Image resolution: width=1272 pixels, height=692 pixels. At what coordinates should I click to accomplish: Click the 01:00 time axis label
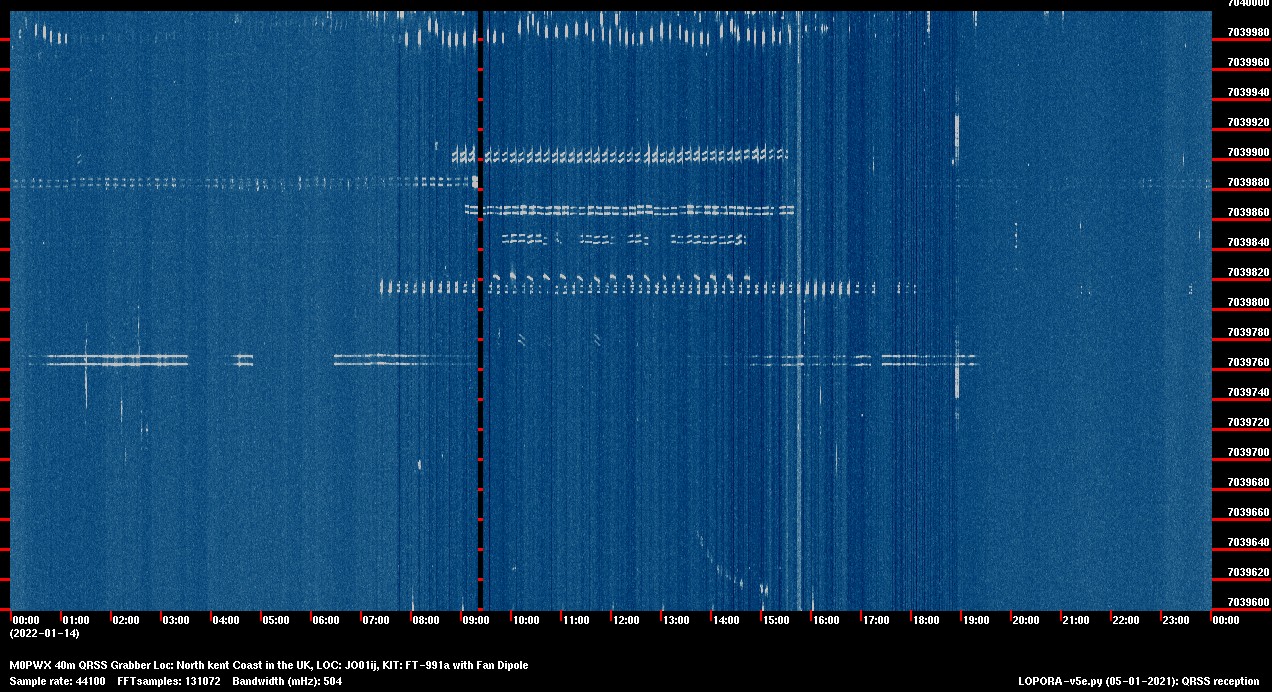point(76,620)
